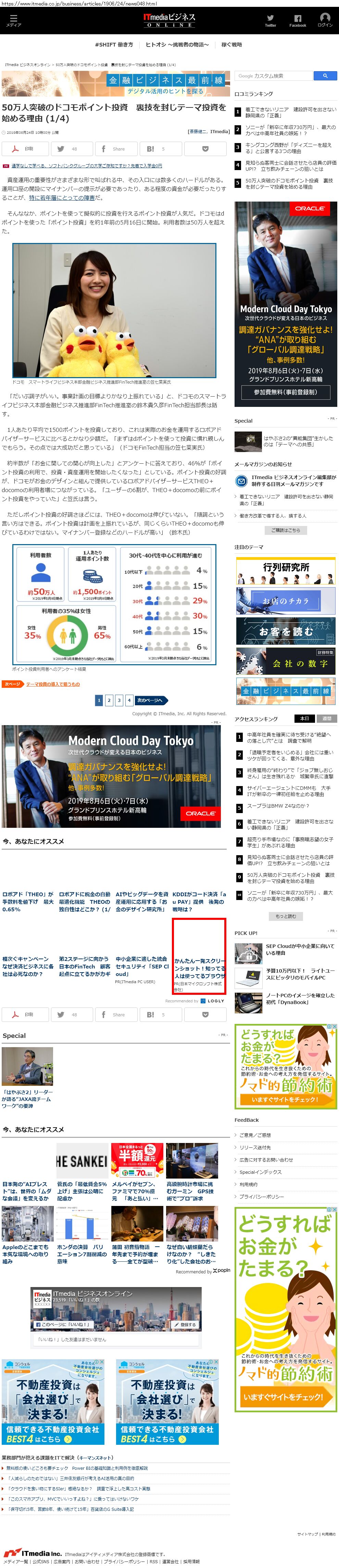The width and height of the screenshot is (339, 1568).
Task: Click into the Google カスタム検索 field
Action: pos(274,76)
